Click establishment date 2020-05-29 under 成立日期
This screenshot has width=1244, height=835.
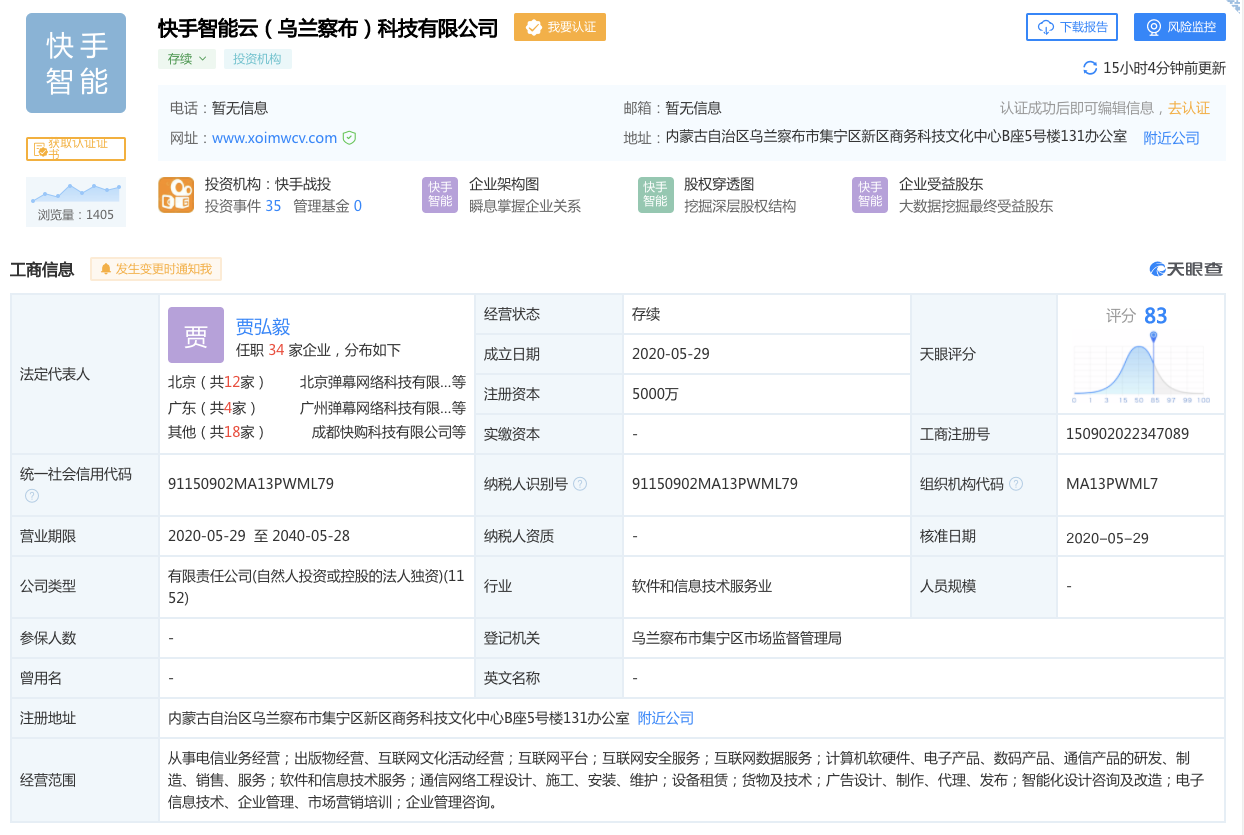click(671, 354)
